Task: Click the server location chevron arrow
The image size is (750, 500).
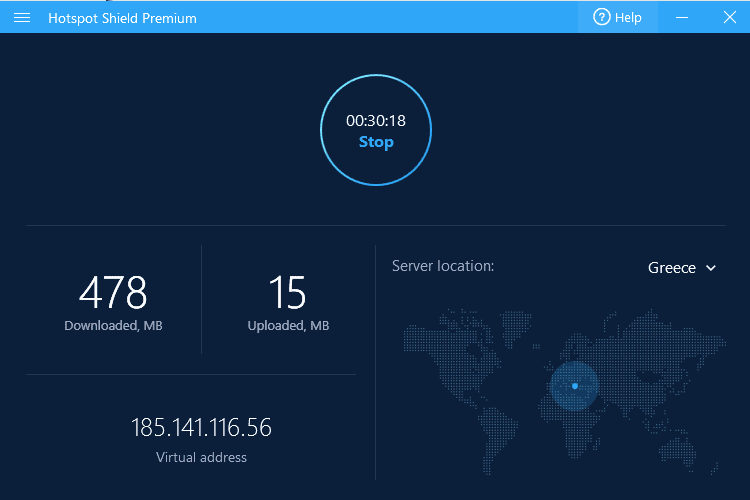Action: point(711,268)
